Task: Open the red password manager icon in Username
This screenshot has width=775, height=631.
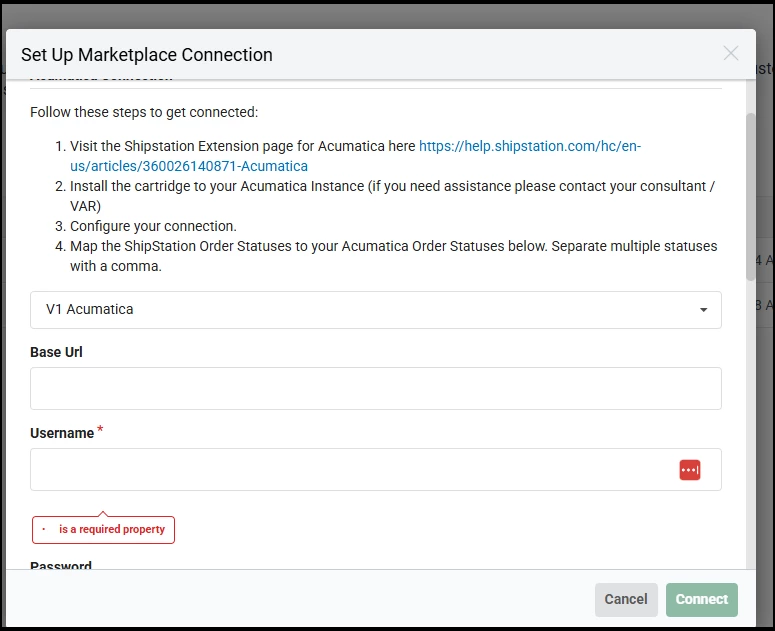Action: click(x=689, y=470)
